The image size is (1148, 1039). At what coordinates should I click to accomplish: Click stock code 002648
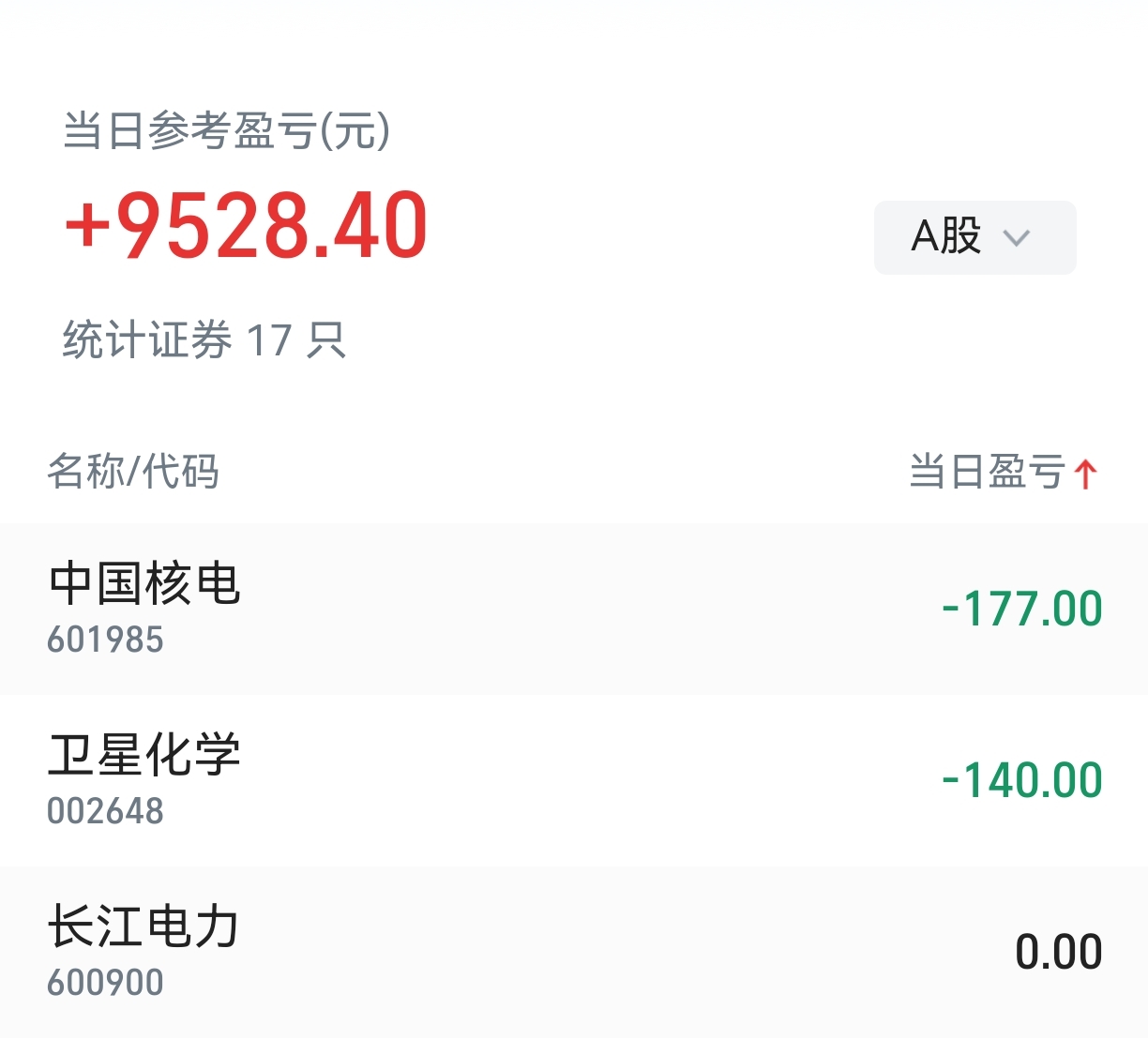point(105,811)
